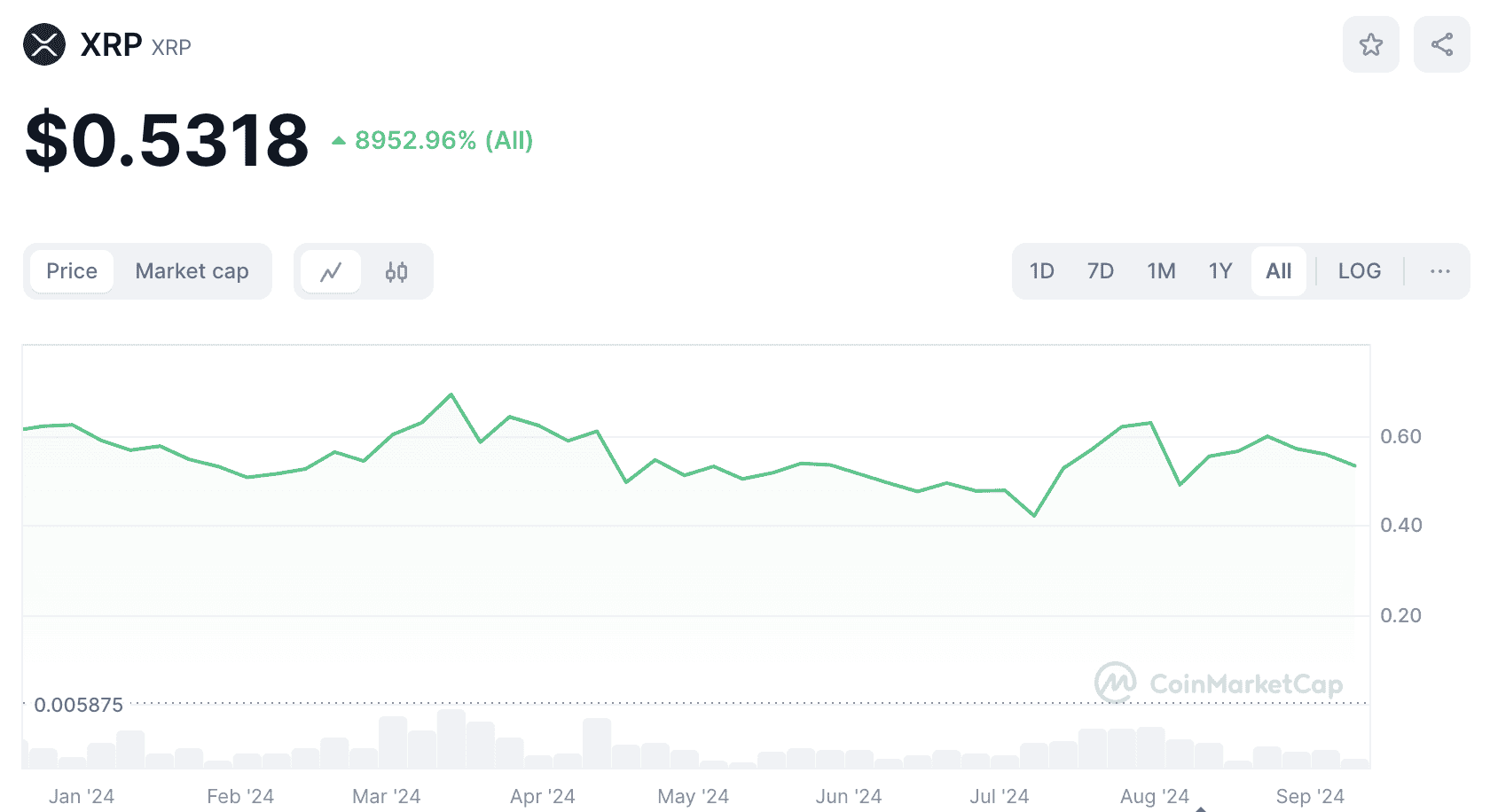Open the more options ellipsis menu
Viewport: 1490px width, 812px height.
point(1439,271)
